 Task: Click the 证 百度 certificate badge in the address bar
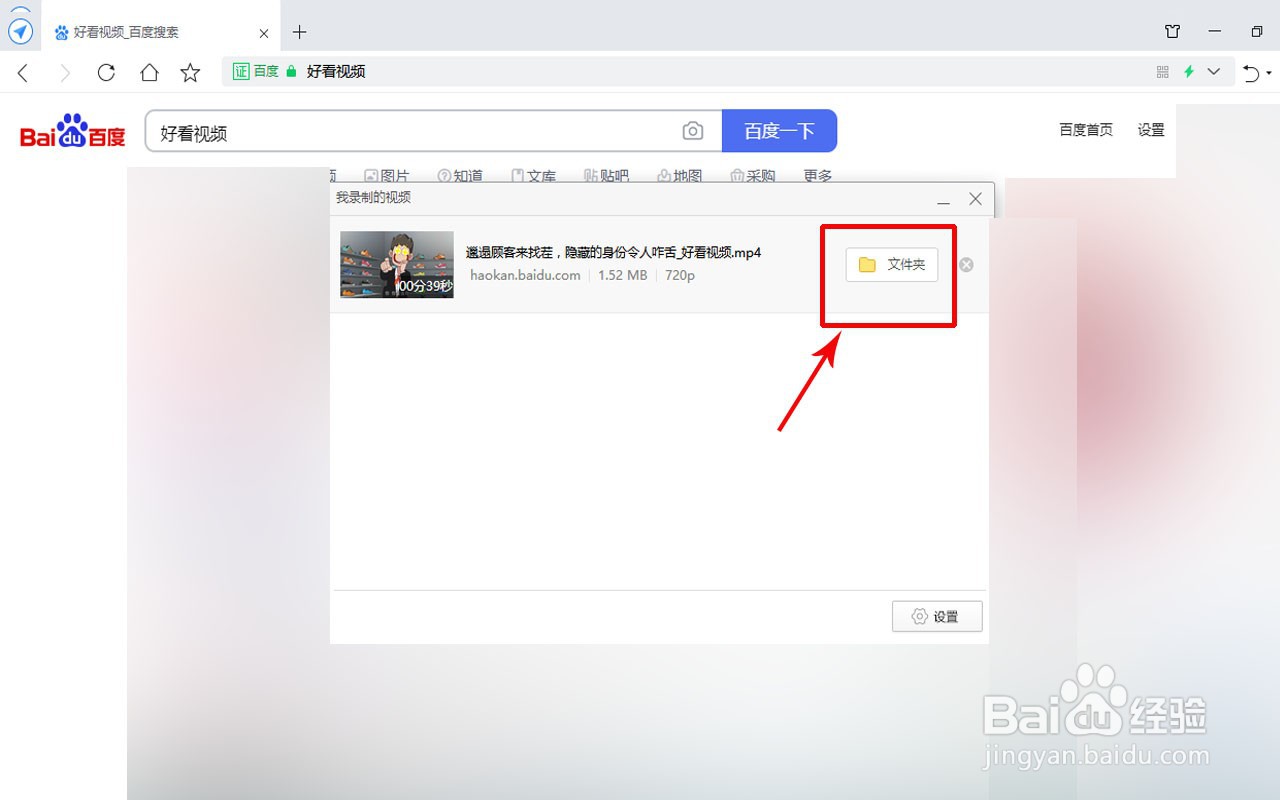pos(256,71)
